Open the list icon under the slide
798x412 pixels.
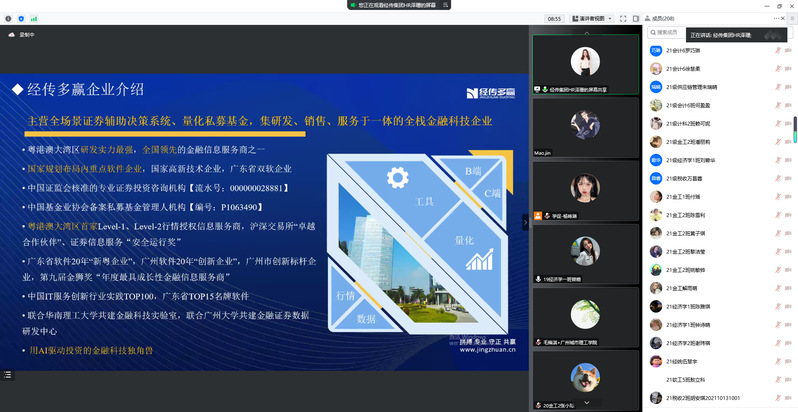(x=8, y=374)
